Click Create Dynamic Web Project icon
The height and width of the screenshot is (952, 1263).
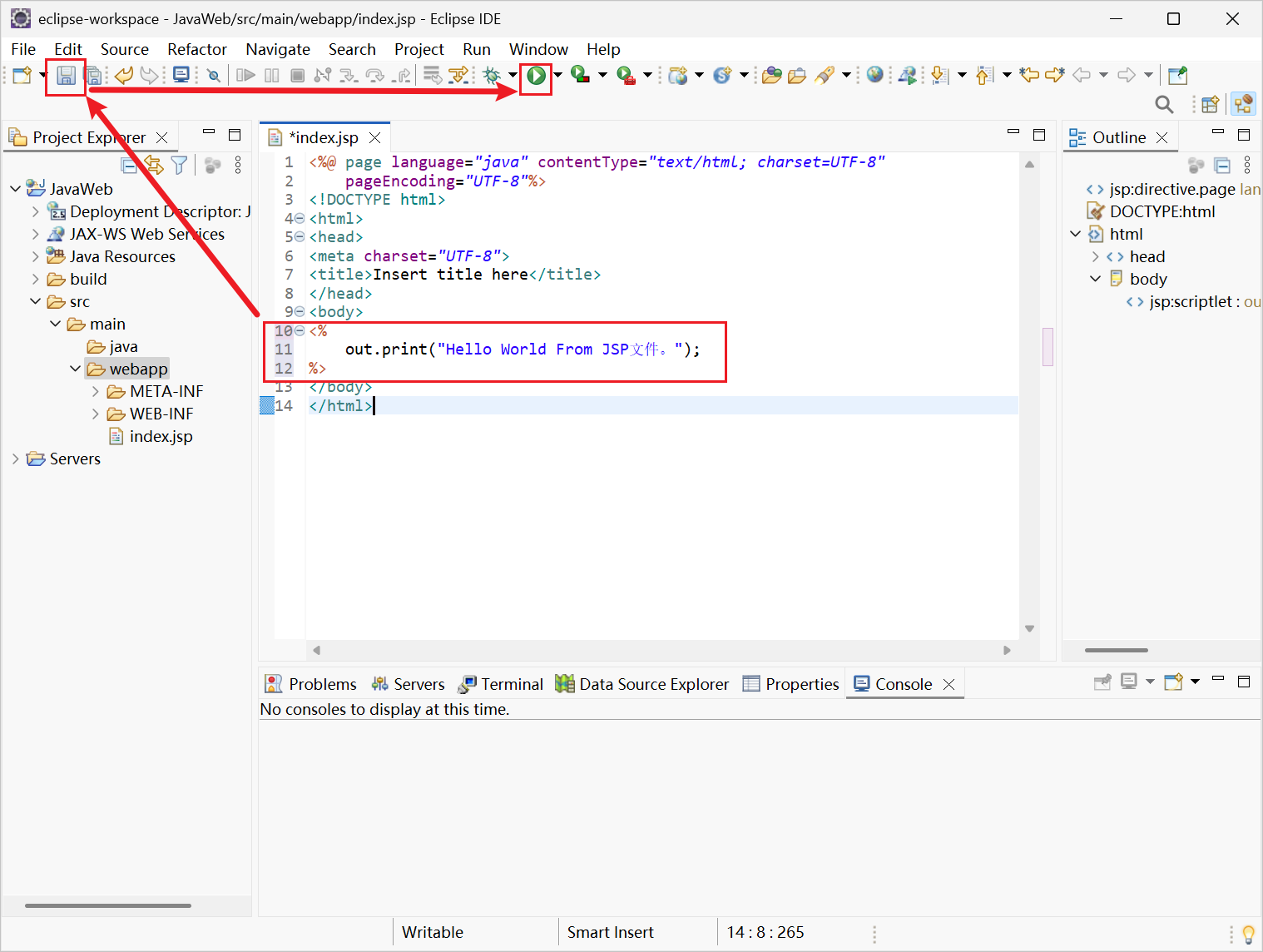[679, 76]
